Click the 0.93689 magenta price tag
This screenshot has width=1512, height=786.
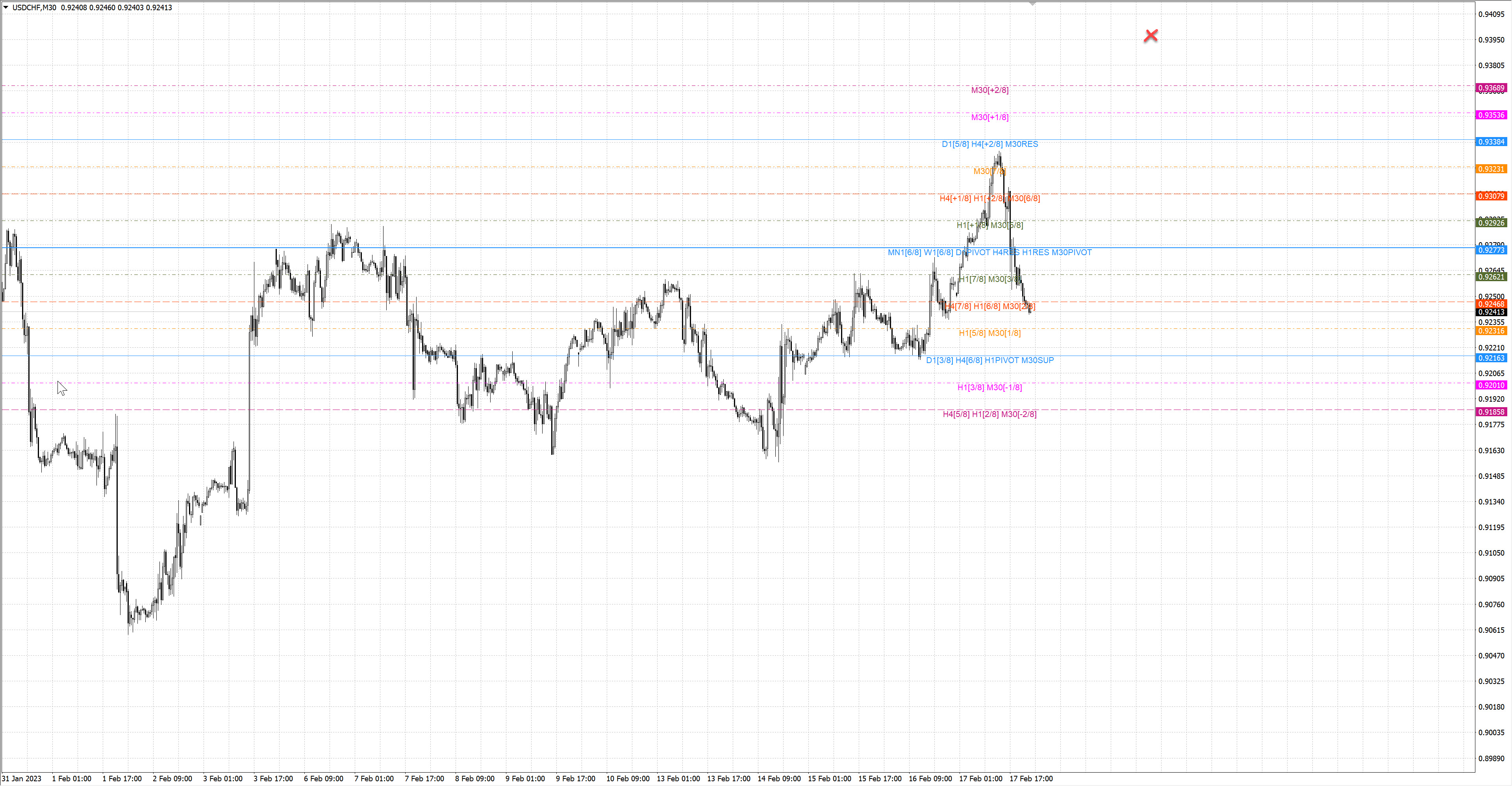click(1491, 88)
